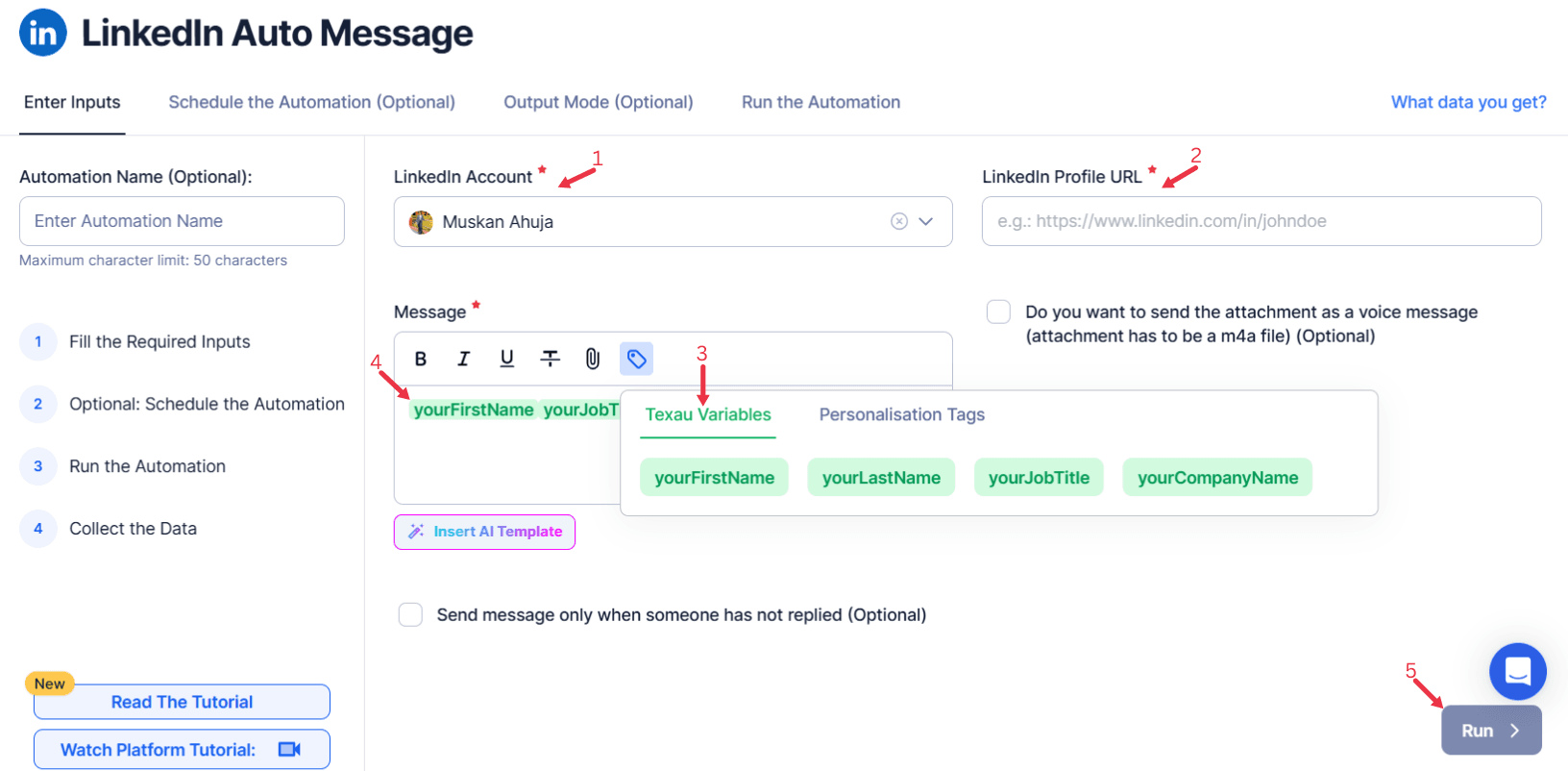The width and height of the screenshot is (1568, 771).
Task: Select the Personalisation Tags tab
Action: 901,414
